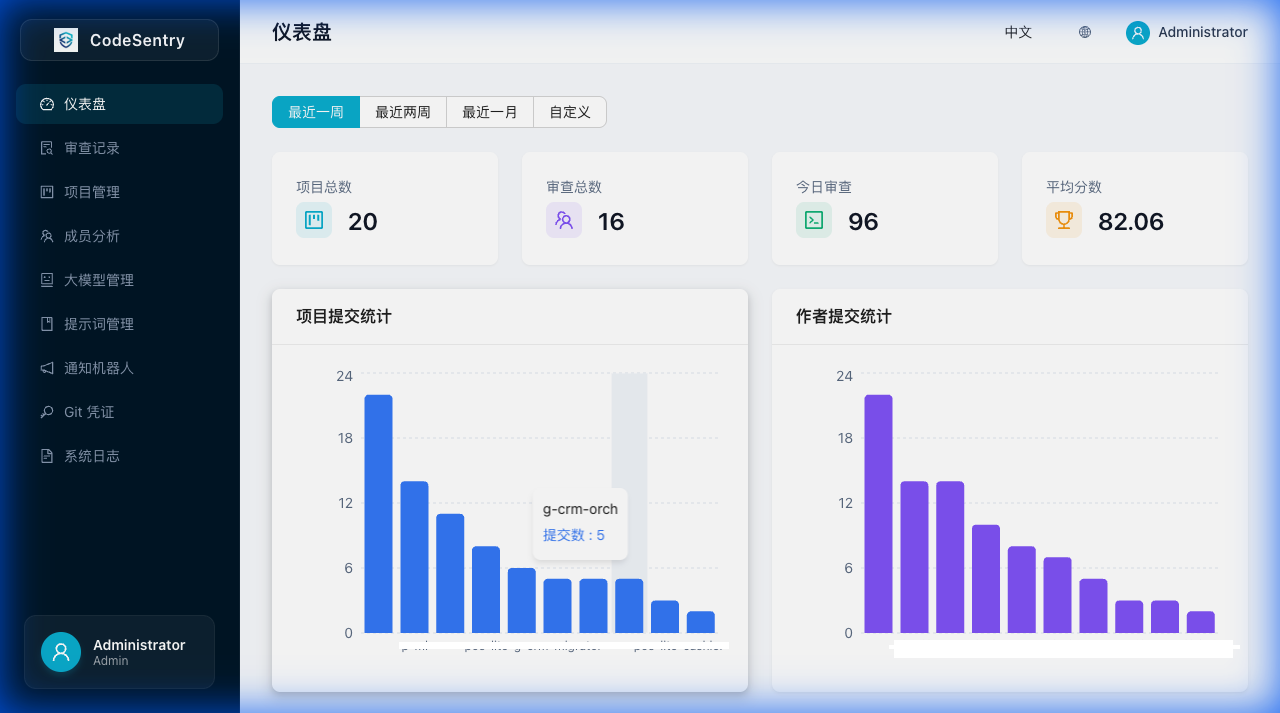
Task: Open Git 凭证 via its key icon
Action: point(46,412)
